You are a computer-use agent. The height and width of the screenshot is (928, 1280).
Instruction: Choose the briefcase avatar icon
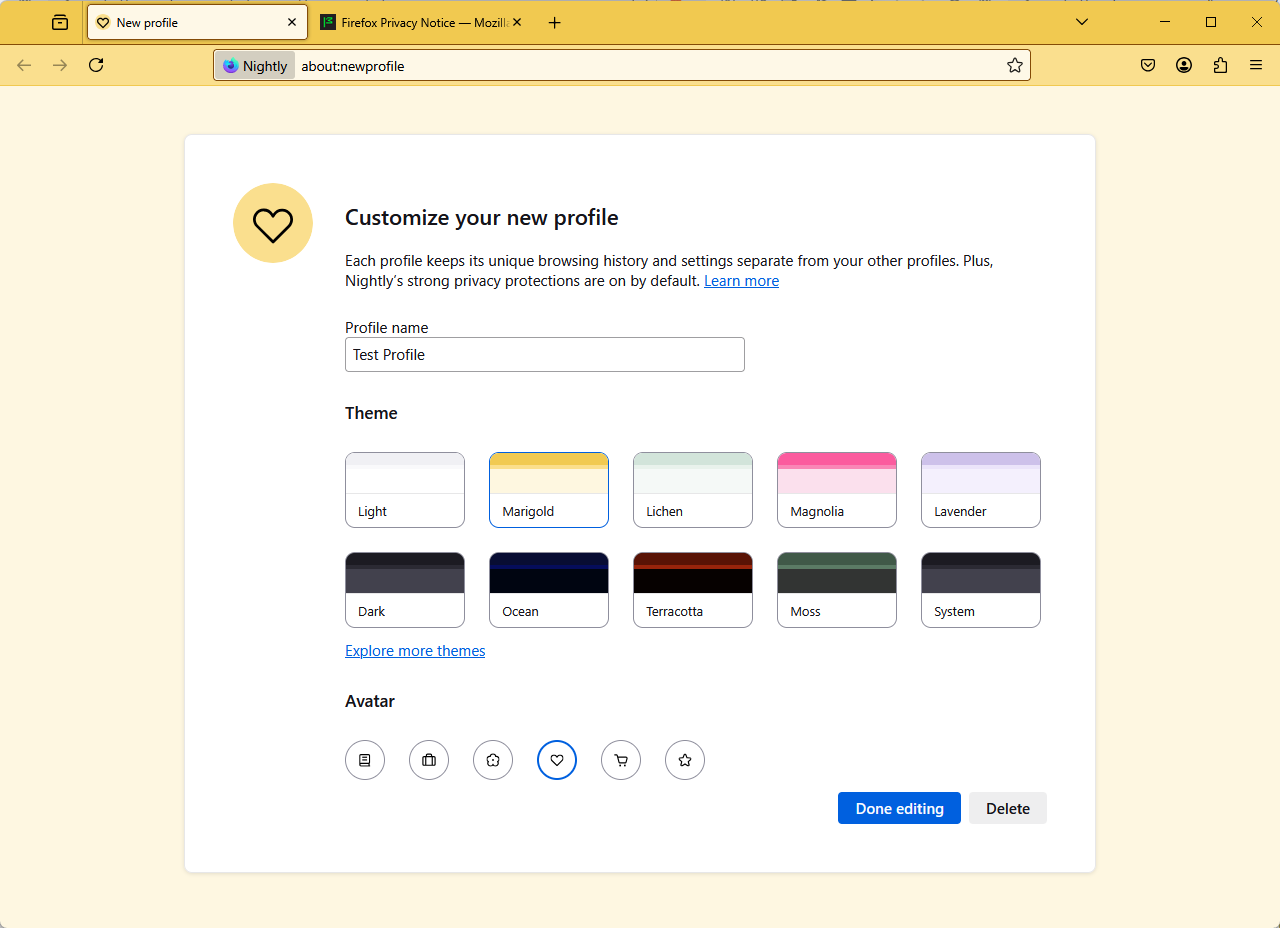(x=429, y=760)
